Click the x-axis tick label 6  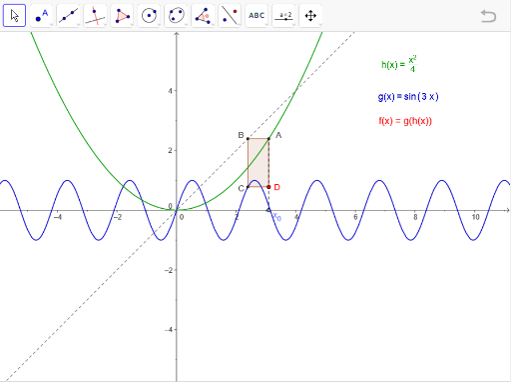click(356, 217)
